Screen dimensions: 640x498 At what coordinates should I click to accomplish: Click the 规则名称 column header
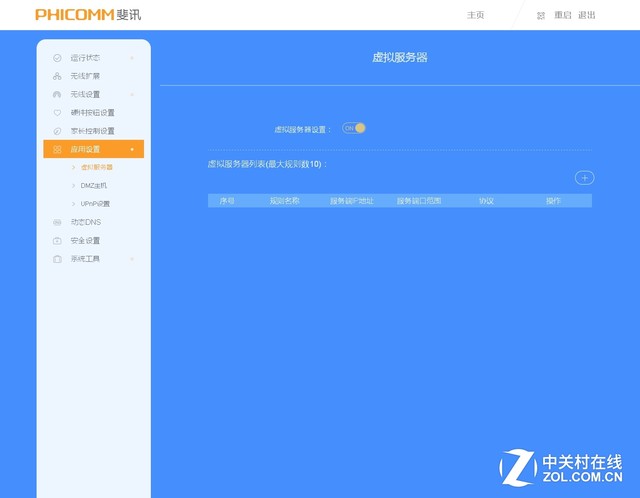284,201
